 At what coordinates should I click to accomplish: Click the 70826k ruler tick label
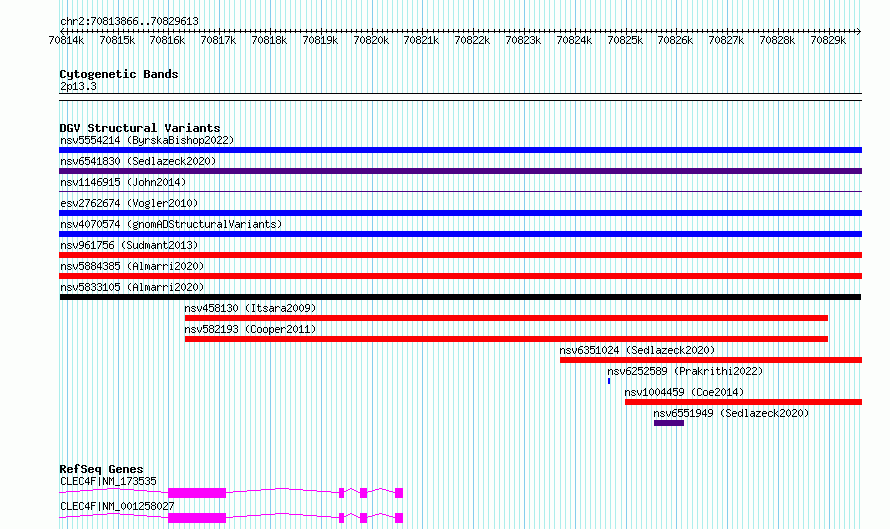pyautogui.click(x=675, y=40)
